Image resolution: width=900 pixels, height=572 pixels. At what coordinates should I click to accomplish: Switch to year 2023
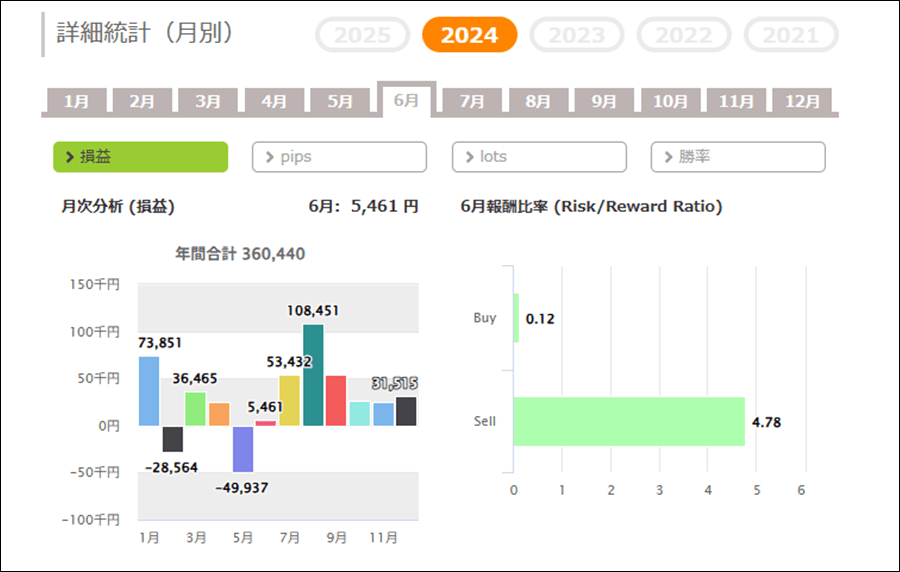click(x=577, y=35)
